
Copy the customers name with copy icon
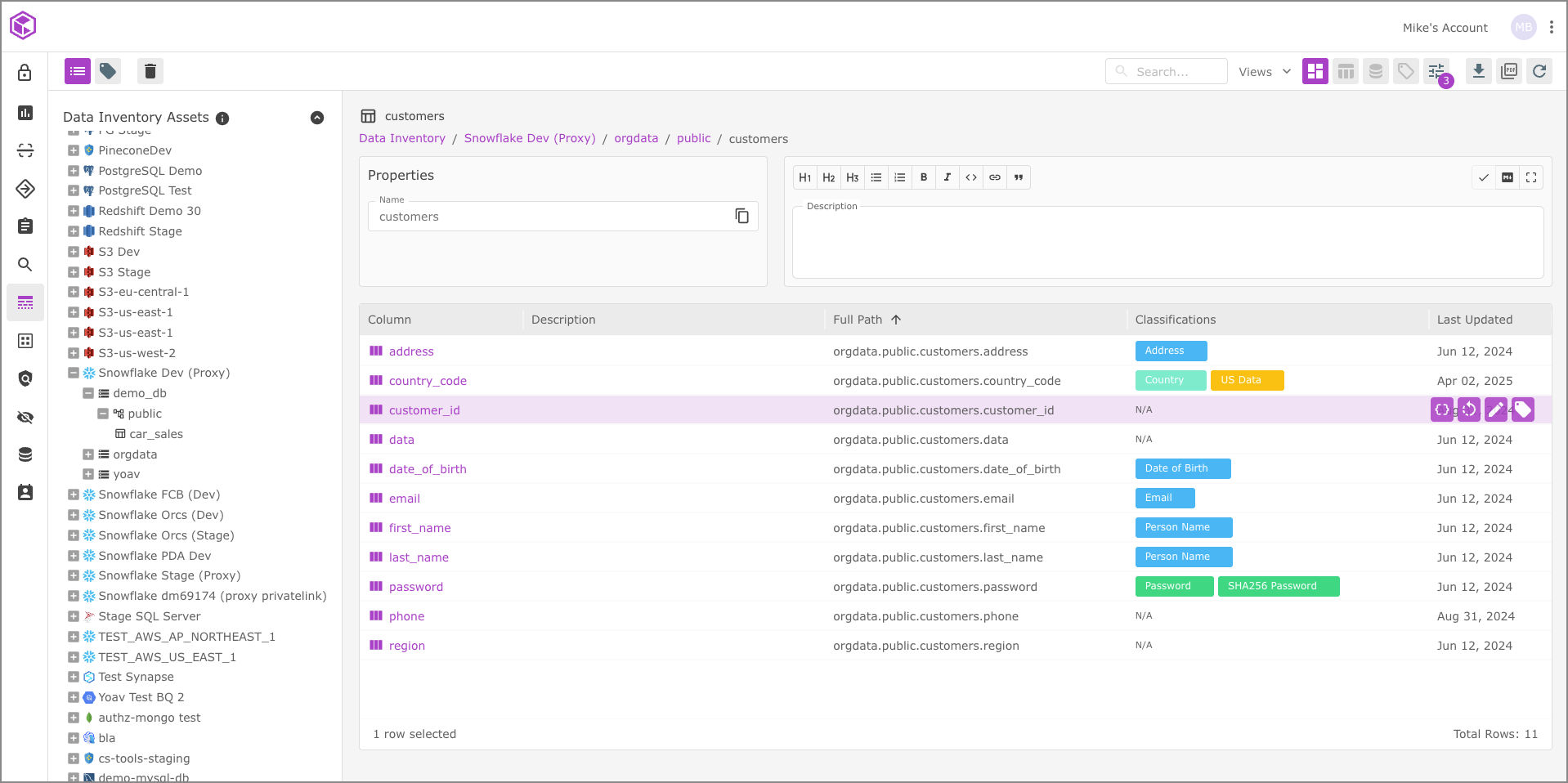(x=741, y=216)
